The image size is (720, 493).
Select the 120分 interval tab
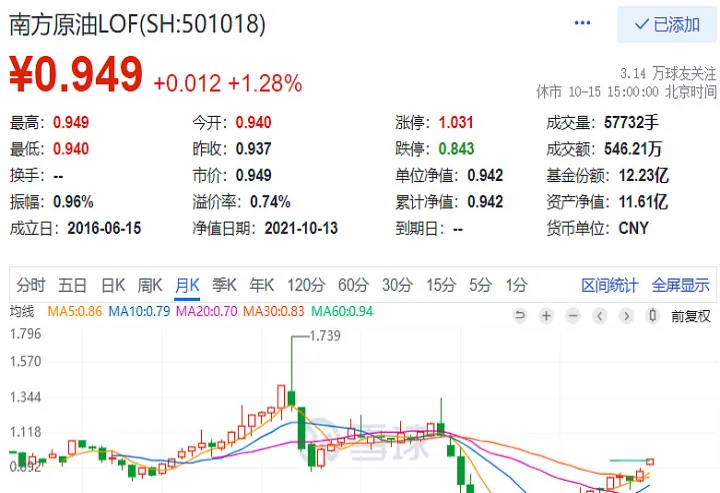306,285
